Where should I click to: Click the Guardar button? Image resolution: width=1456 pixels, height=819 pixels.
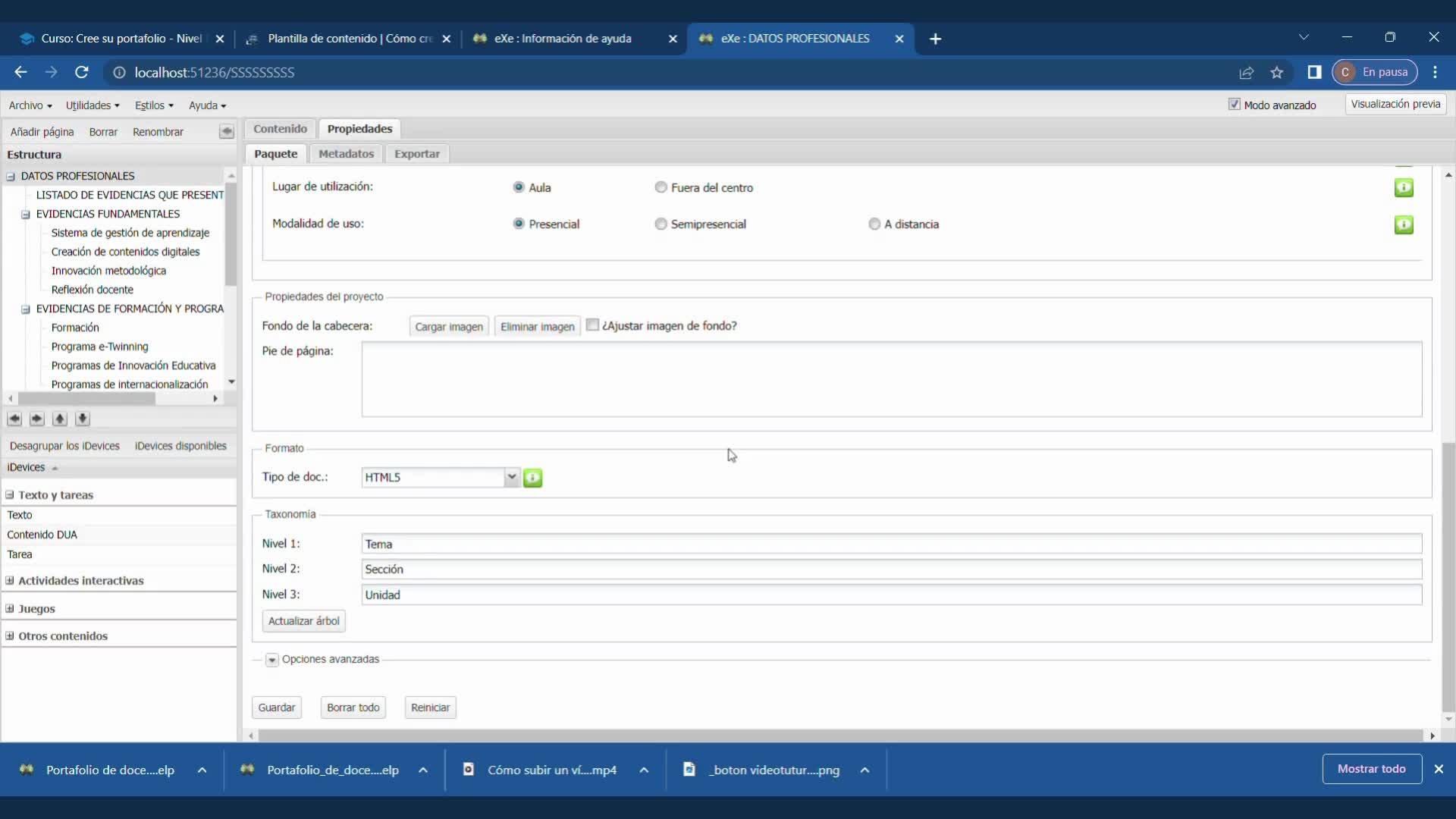tap(276, 708)
